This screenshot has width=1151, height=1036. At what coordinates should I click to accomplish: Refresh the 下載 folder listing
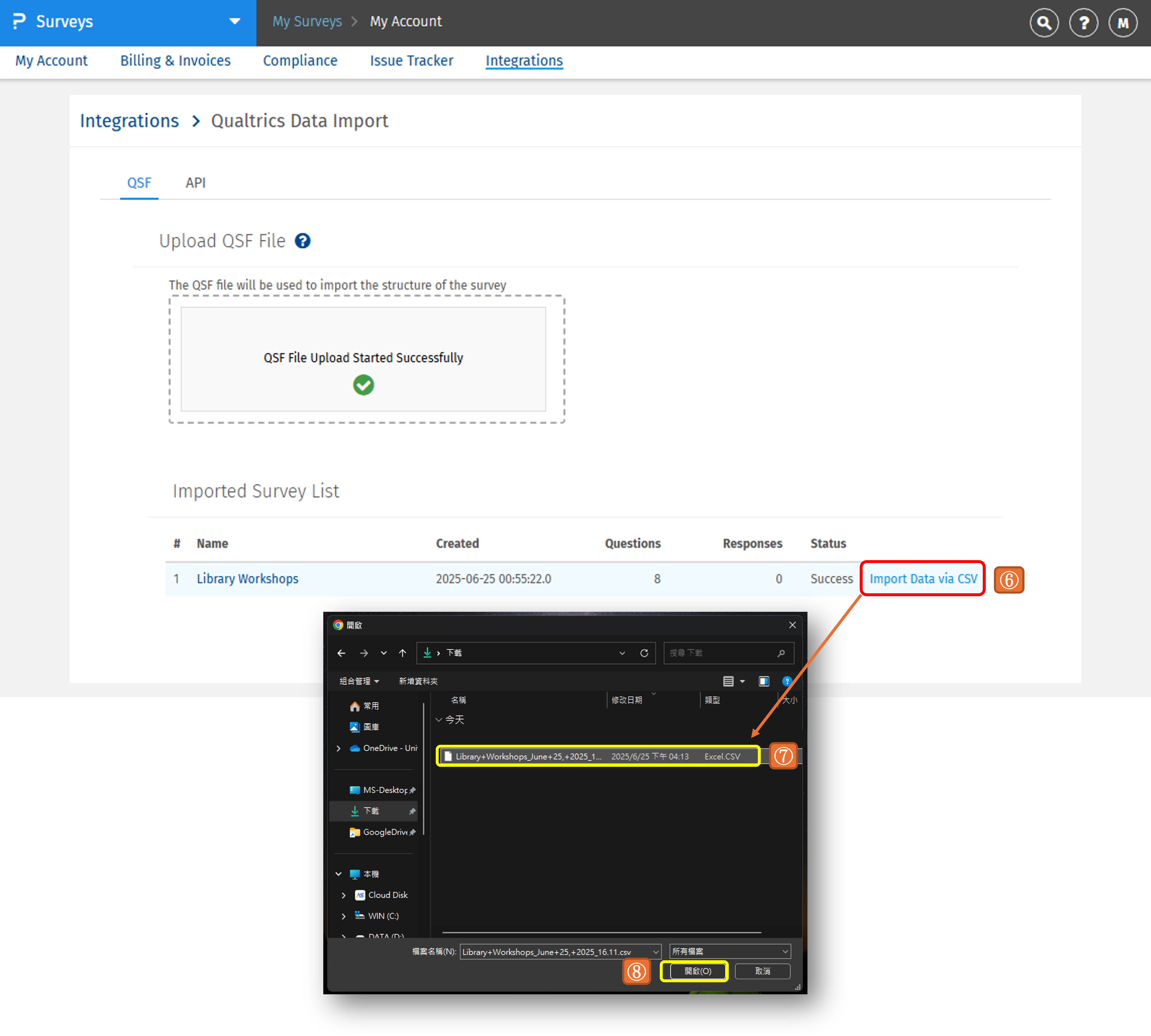tap(644, 653)
